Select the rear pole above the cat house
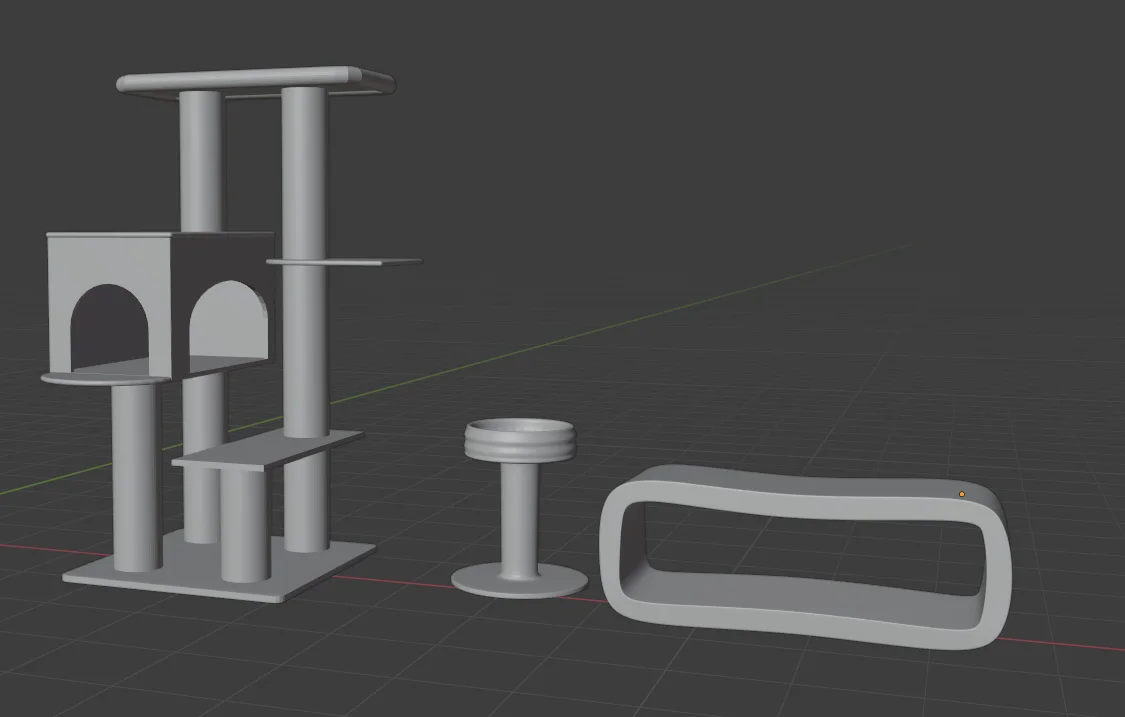Screen dimensions: 1125x717 tap(201, 161)
